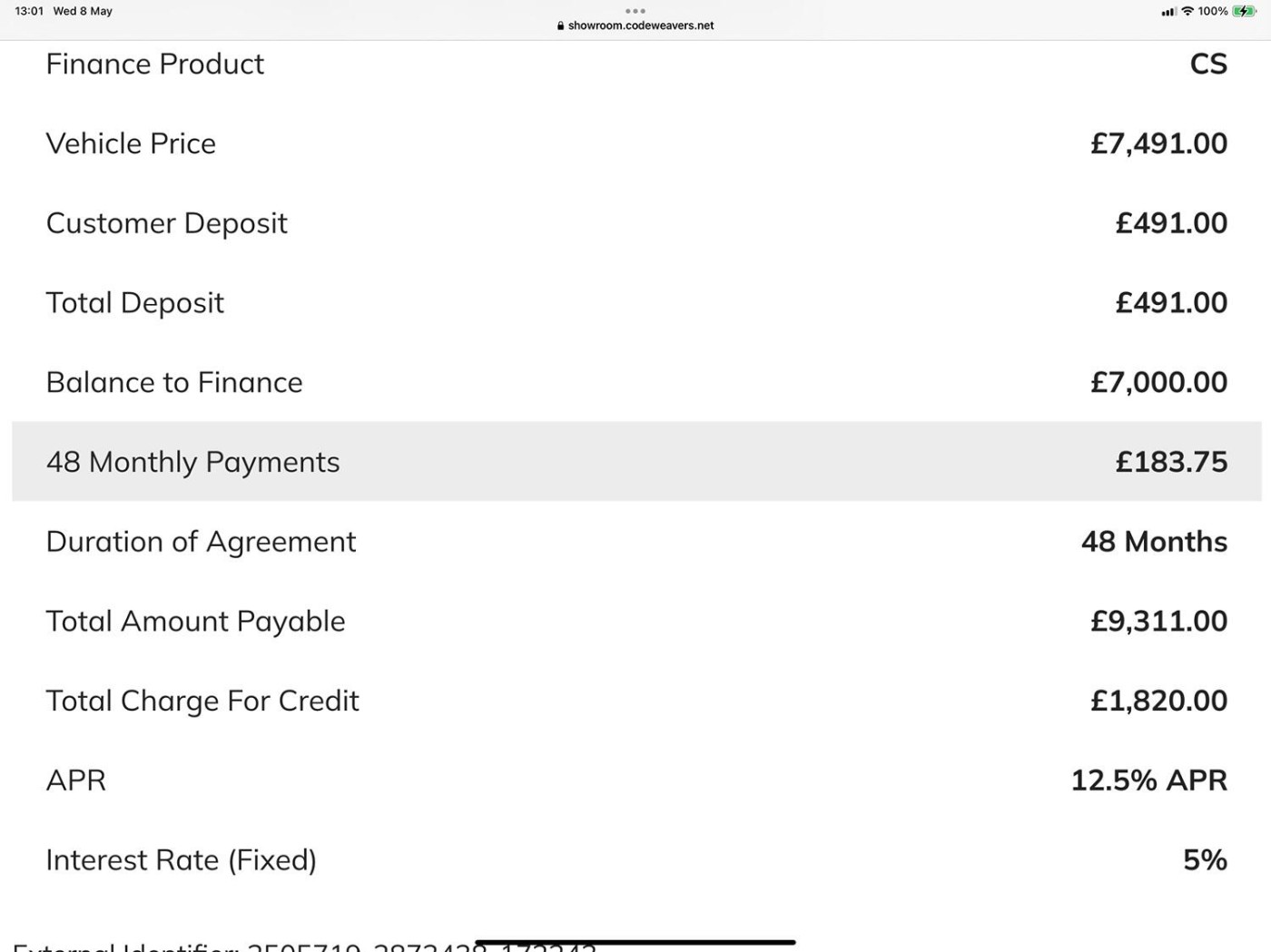Tap the Duration of Agreement 48 Months value
Viewport: 1271px width, 952px height.
[x=1154, y=542]
